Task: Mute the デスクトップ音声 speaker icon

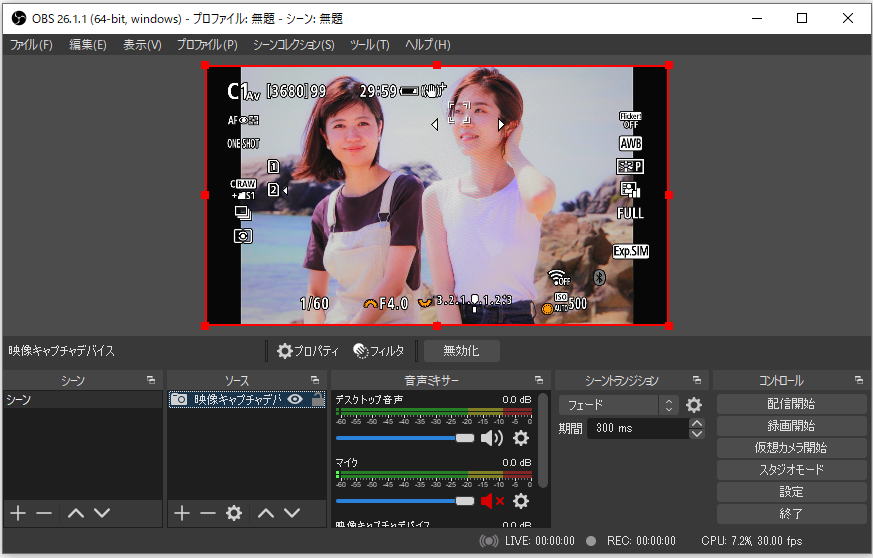Action: point(492,438)
